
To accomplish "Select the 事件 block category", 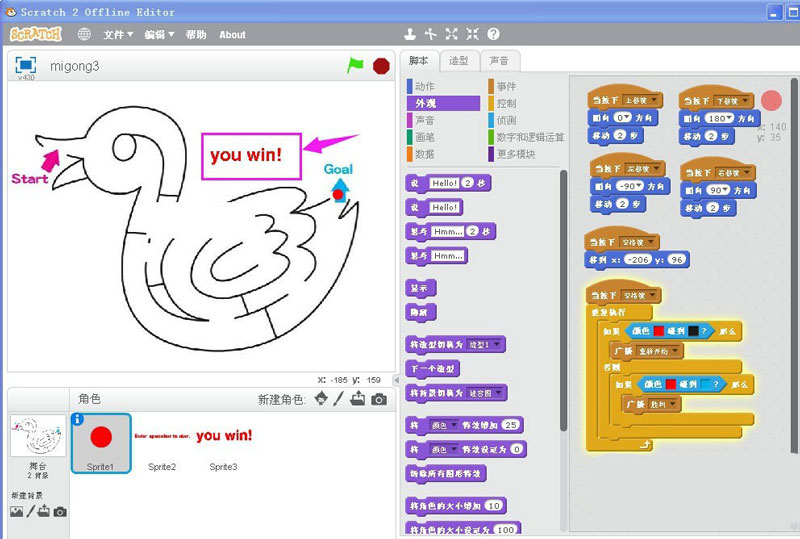I will (526, 86).
